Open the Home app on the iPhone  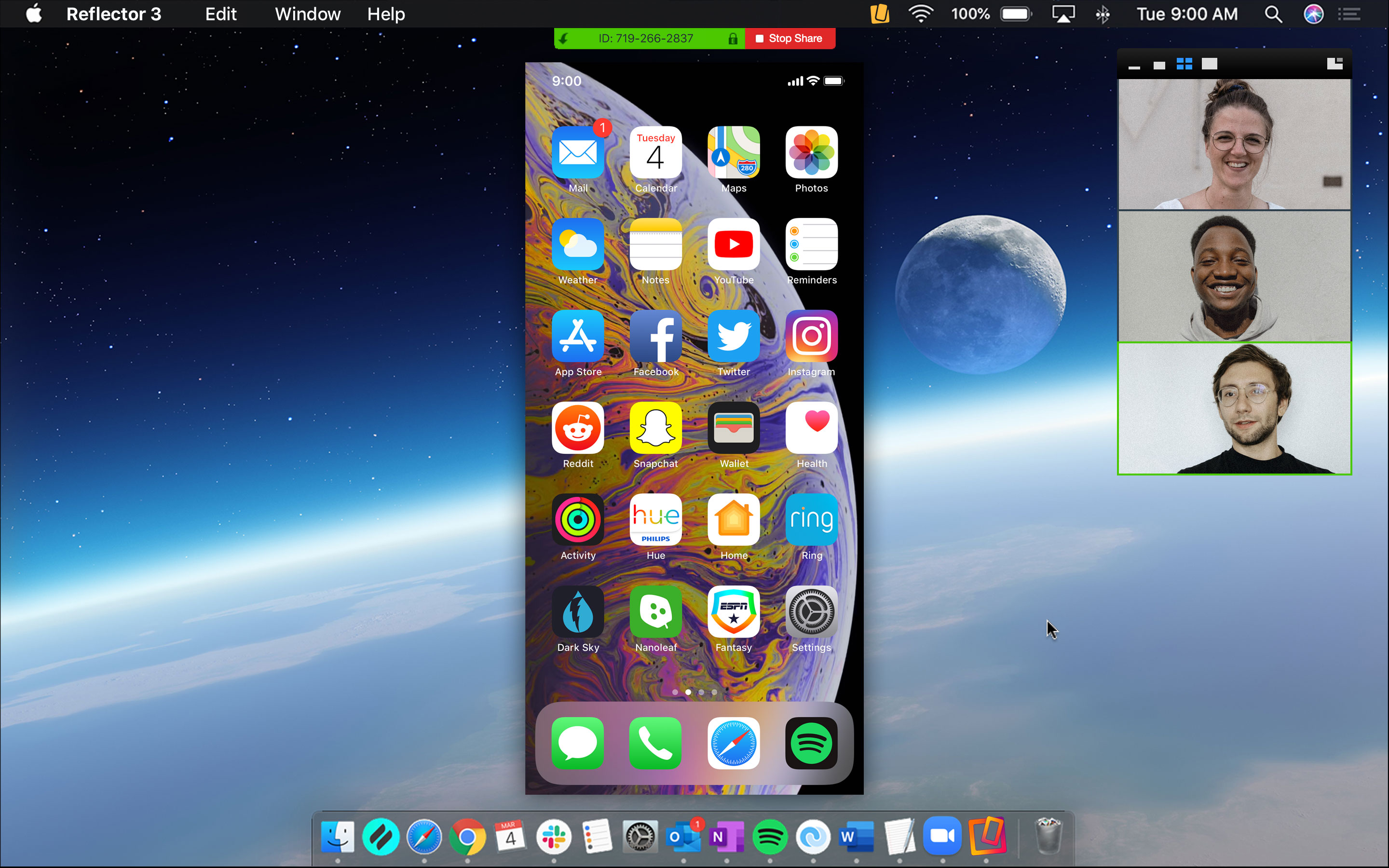click(x=734, y=520)
